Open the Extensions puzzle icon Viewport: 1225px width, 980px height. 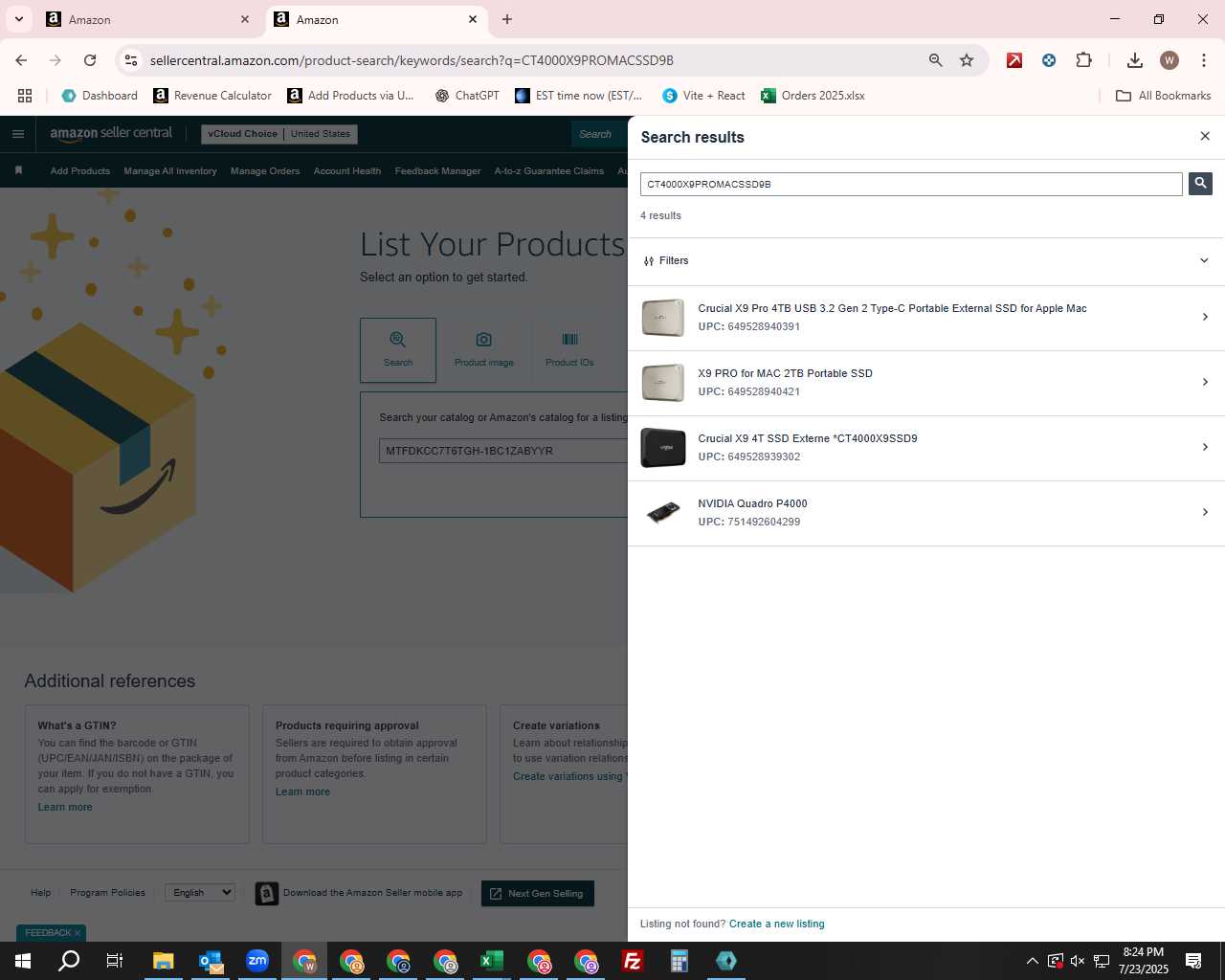click(x=1083, y=60)
